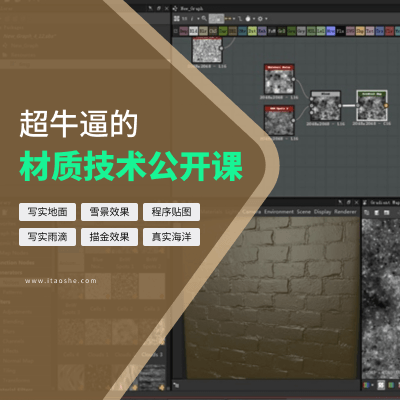This screenshot has height=400, width=400.
Task: Add a Pixel Processor node with the black Pix chip
Action: [340, 31]
